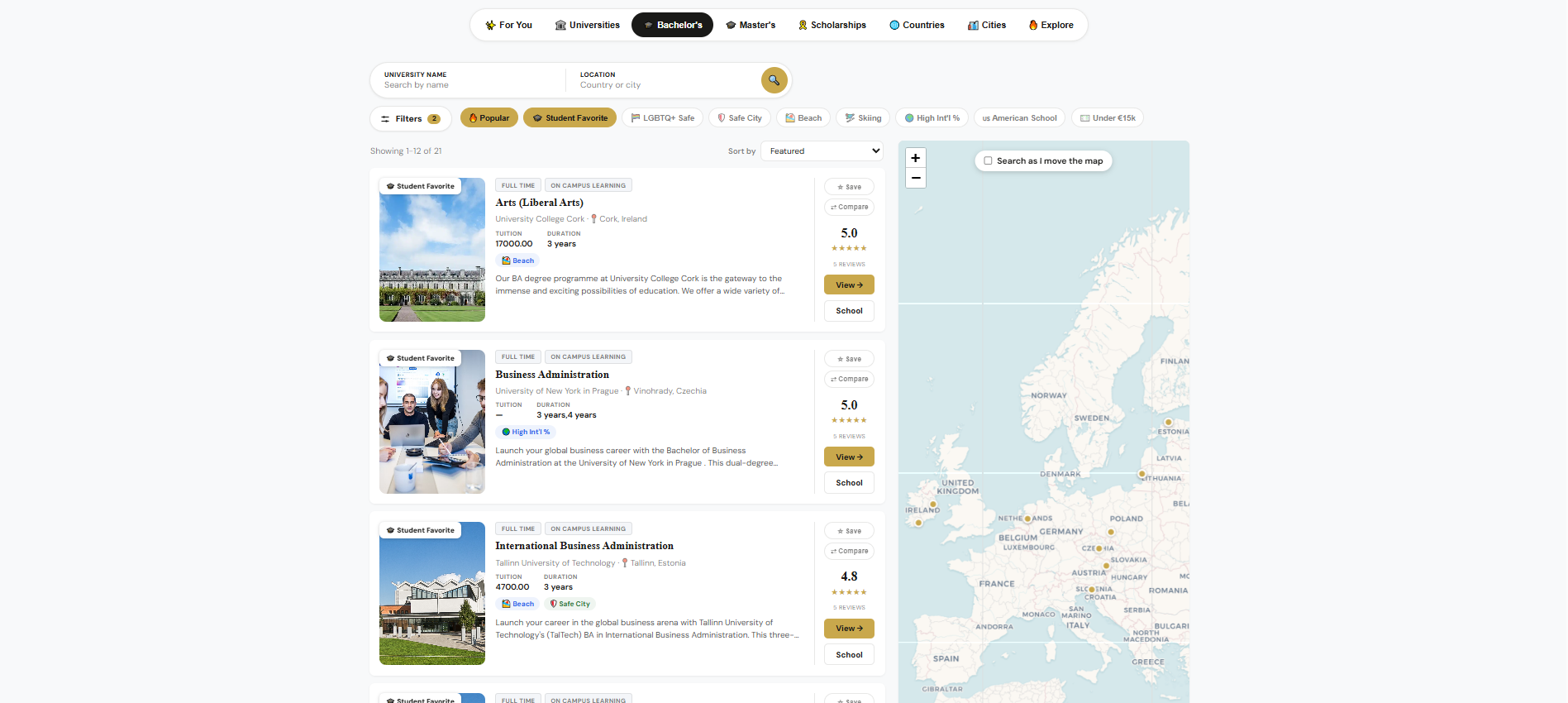Click the map marker in the Netherlands
The width and height of the screenshot is (1568, 703).
point(1027,519)
